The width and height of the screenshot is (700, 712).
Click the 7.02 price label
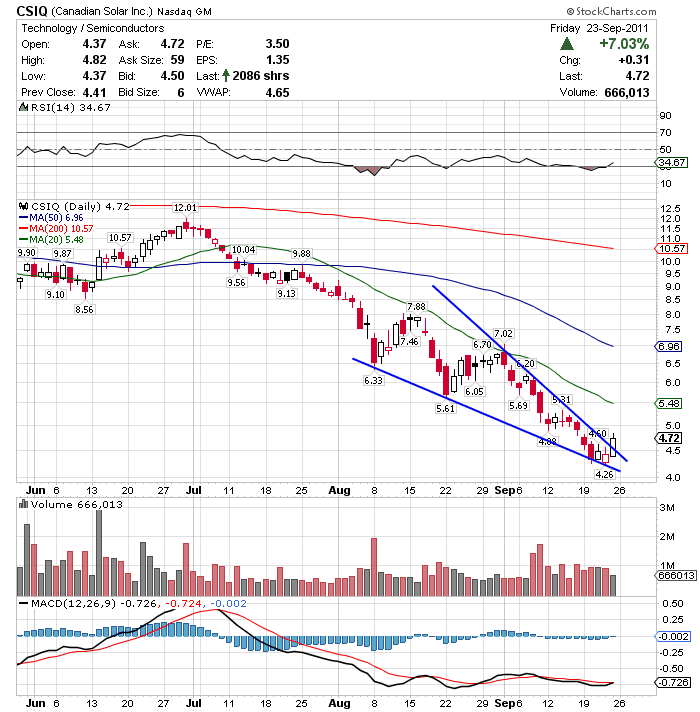pos(503,333)
